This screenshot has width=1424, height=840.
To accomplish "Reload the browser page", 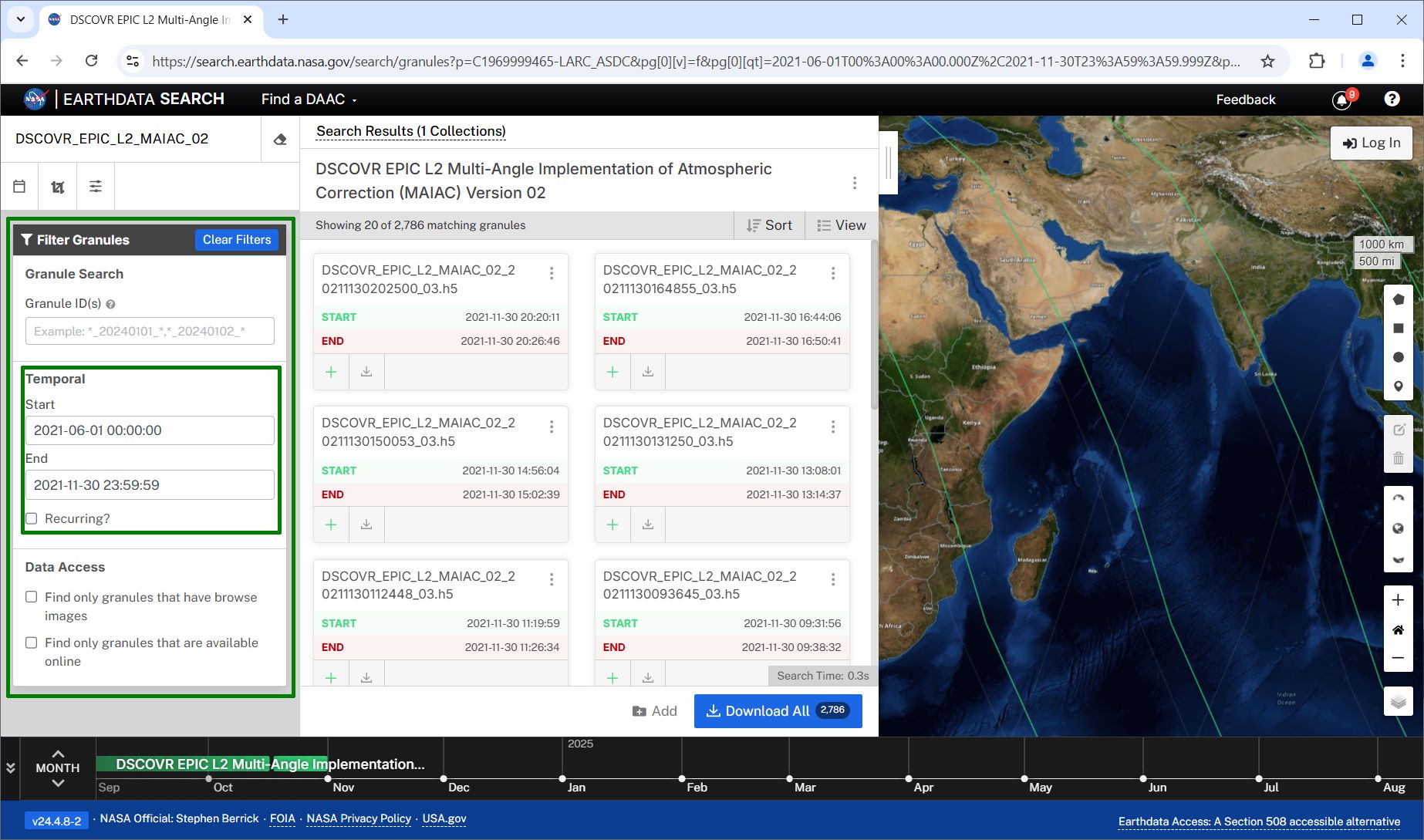I will pos(91,61).
